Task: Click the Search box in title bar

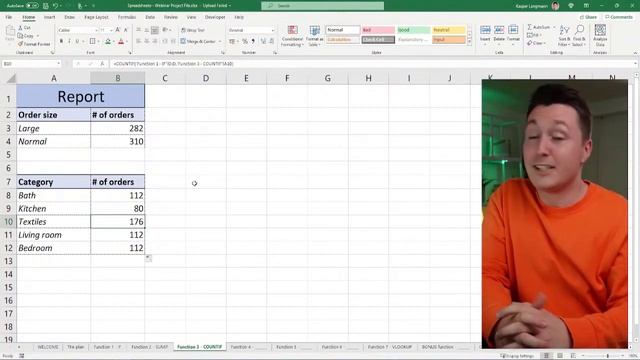Action: tap(322, 6)
